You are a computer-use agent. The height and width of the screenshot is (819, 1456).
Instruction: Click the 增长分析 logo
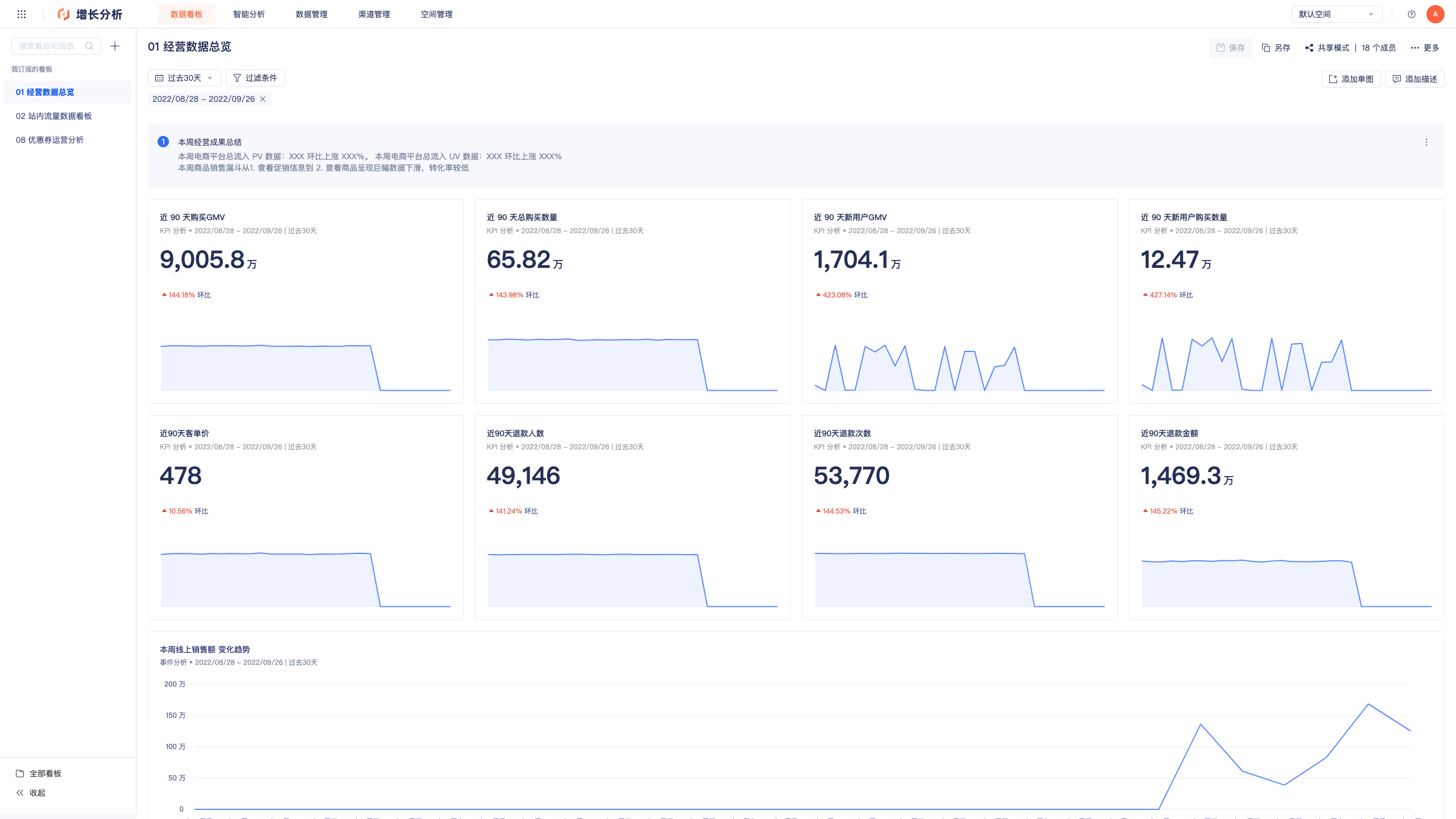pos(90,14)
